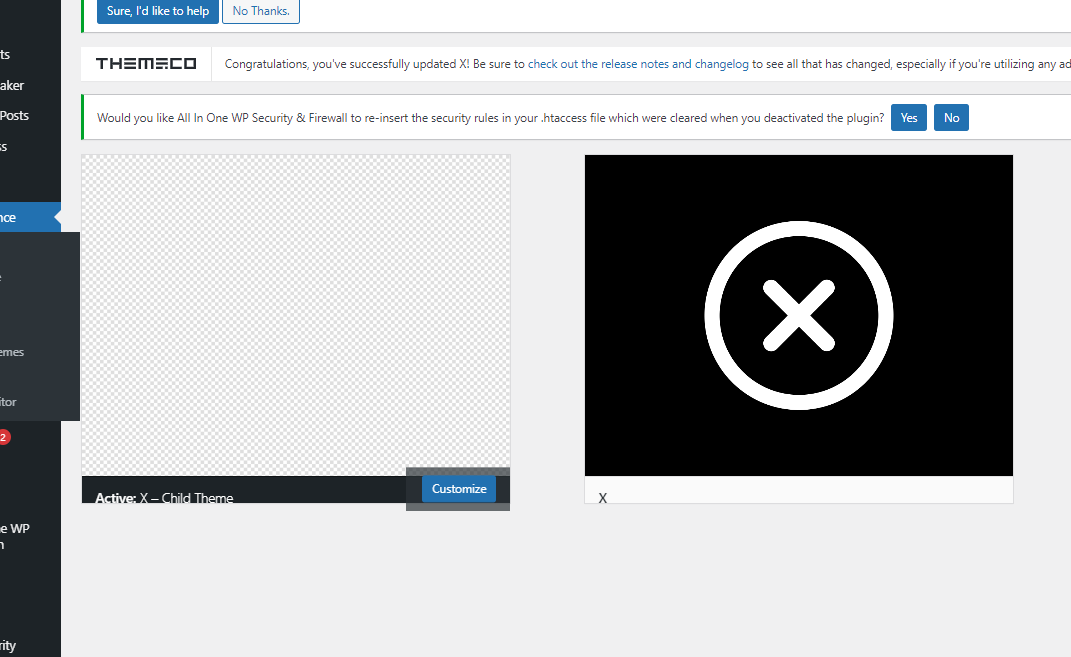This screenshot has height=657, width=1071.
Task: Open the Theme Editor submenu entry
Action: 8,402
